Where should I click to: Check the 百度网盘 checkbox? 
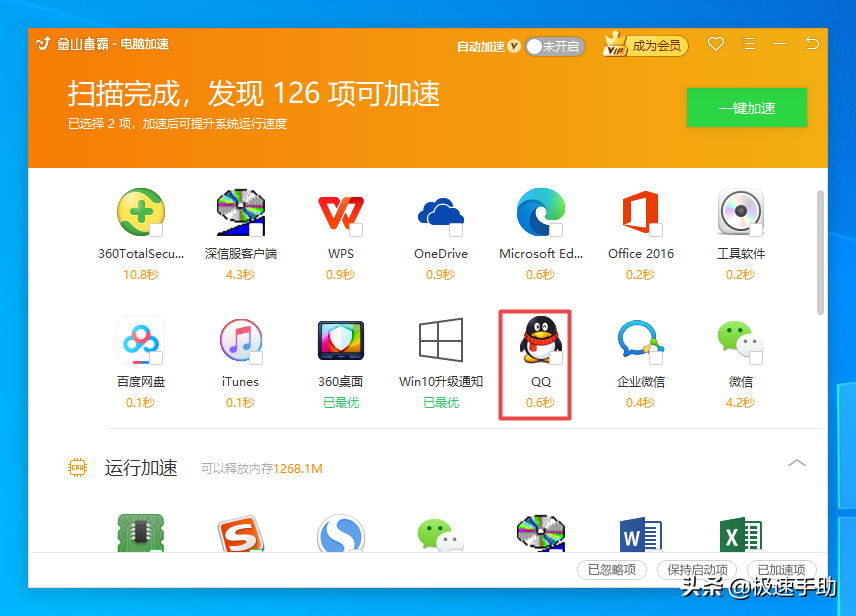click(156, 358)
